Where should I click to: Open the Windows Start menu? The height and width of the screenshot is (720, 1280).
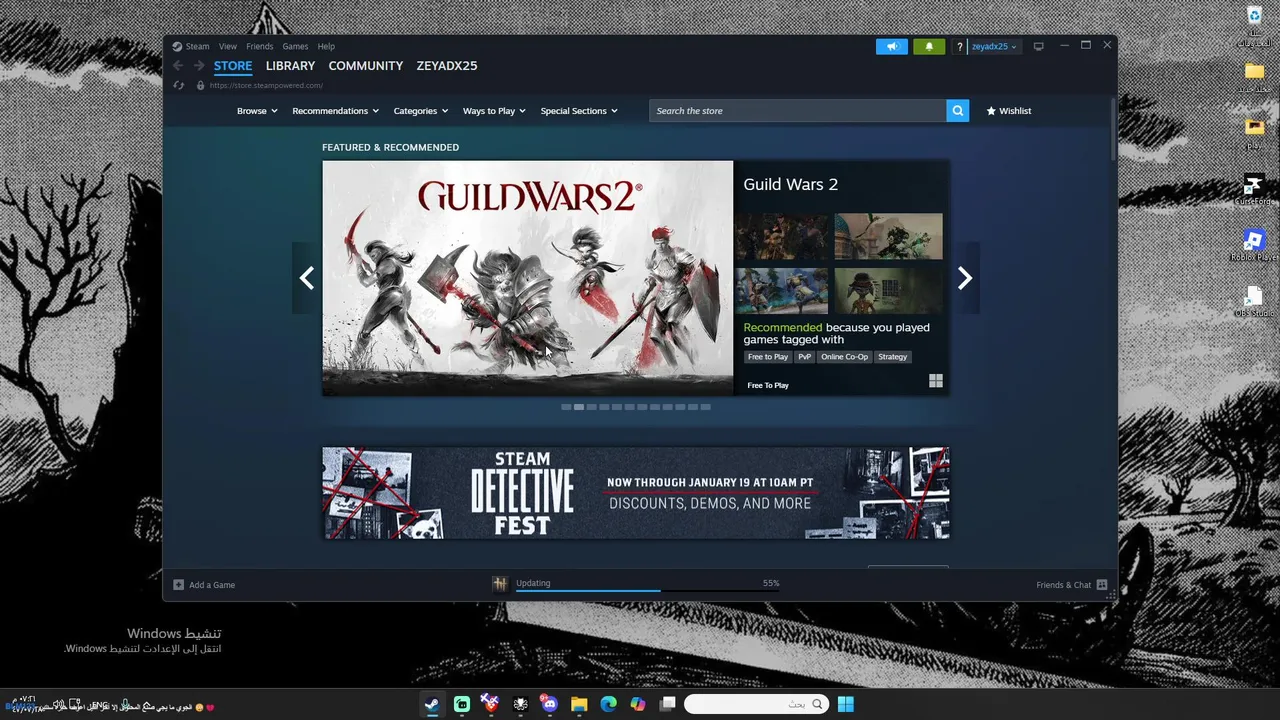tap(846, 704)
